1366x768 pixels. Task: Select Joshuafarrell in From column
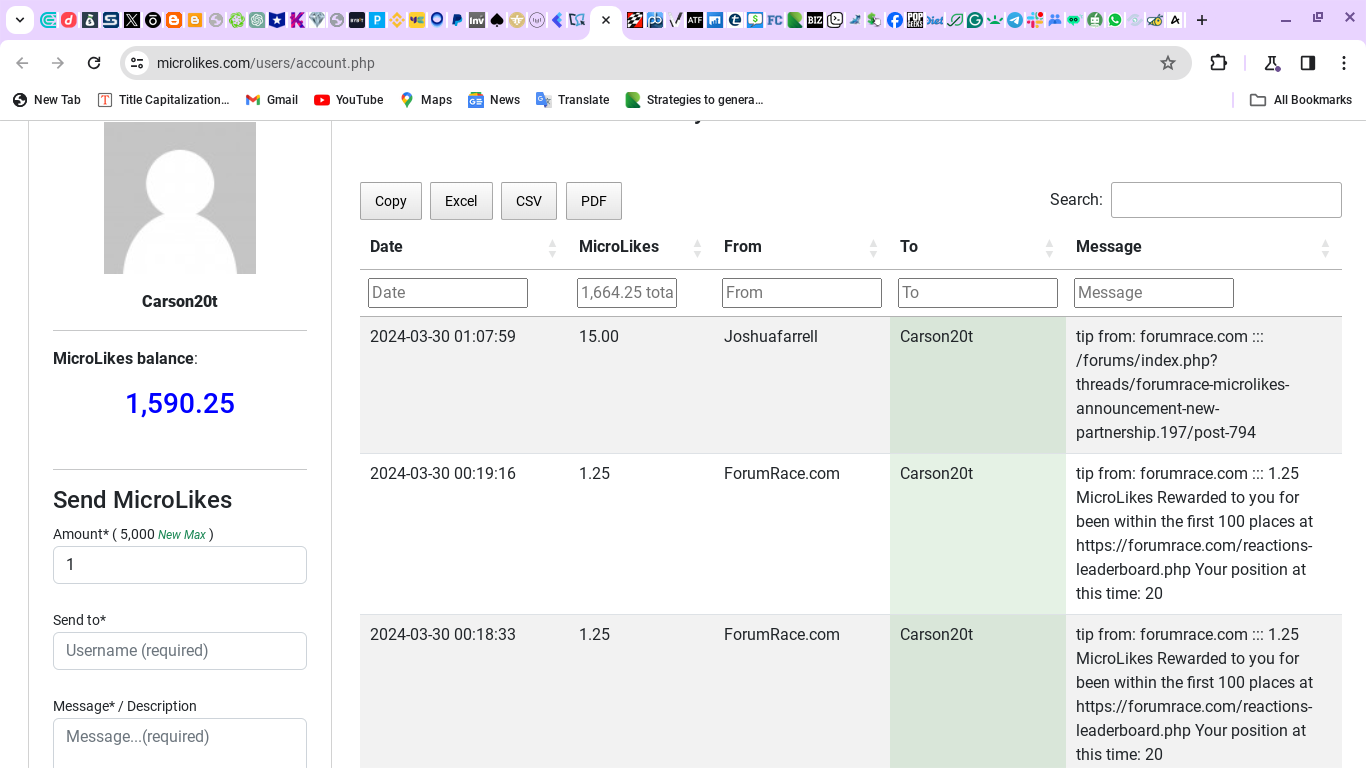click(x=771, y=337)
